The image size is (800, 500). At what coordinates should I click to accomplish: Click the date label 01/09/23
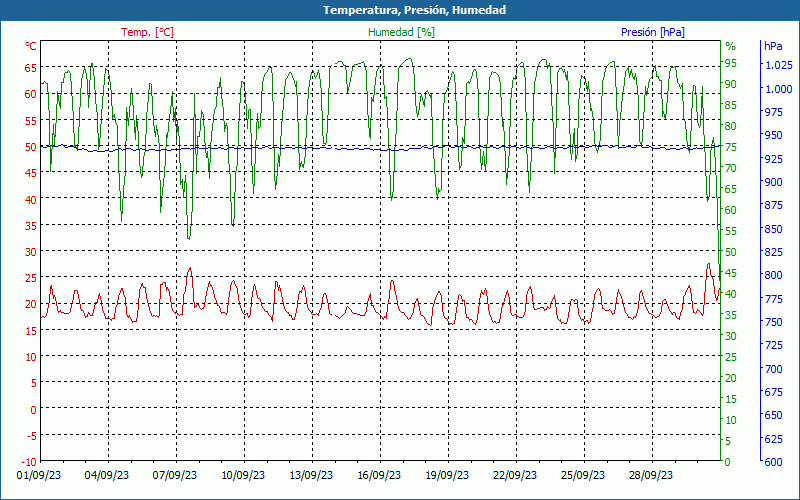coord(39,476)
